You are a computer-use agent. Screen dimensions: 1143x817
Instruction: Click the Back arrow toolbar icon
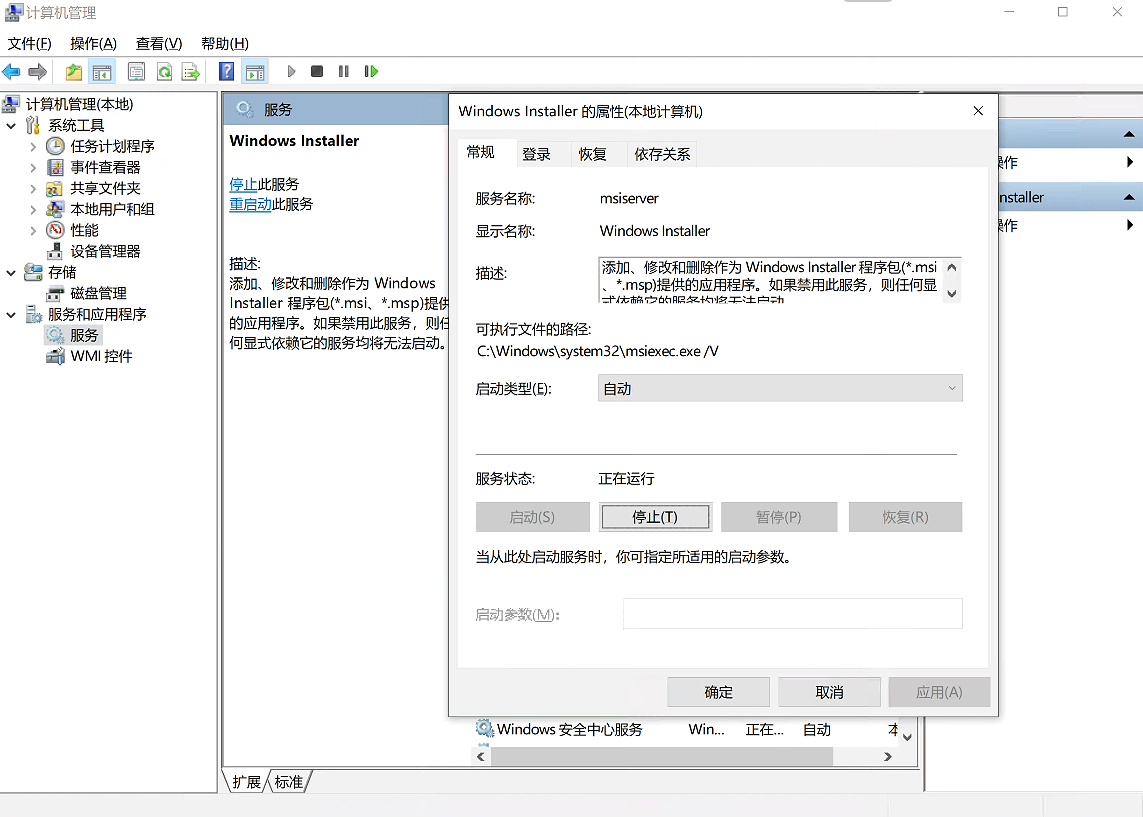tap(11, 71)
